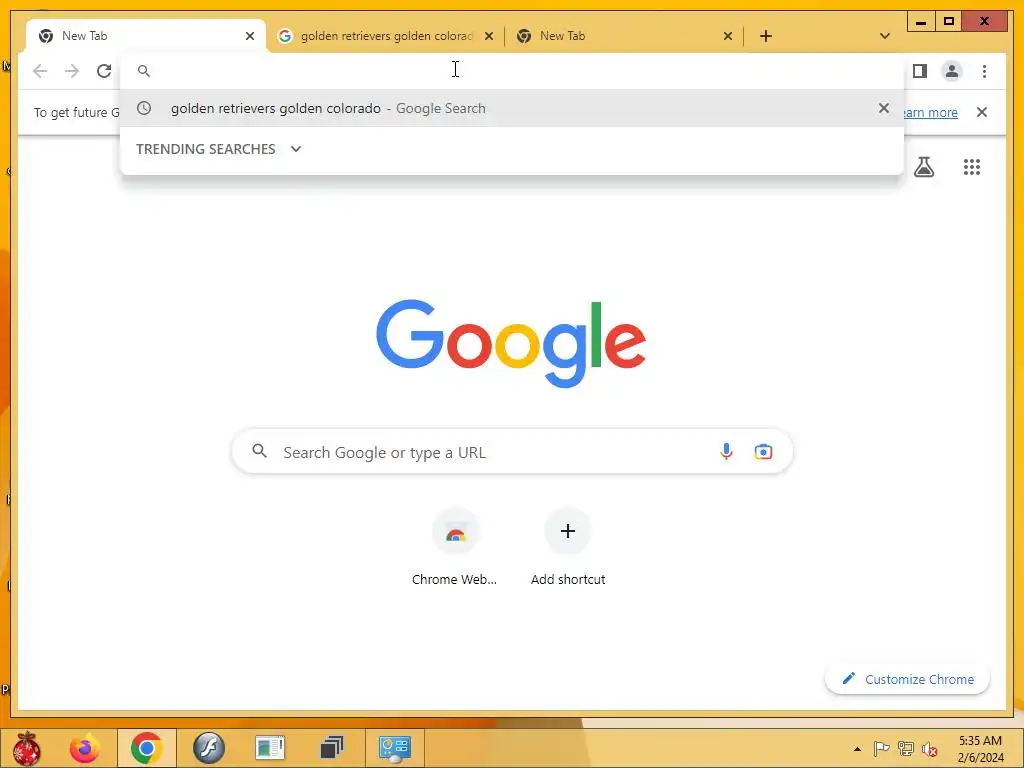
Task: Open the Flash-style F taskbar icon
Action: tap(208, 748)
